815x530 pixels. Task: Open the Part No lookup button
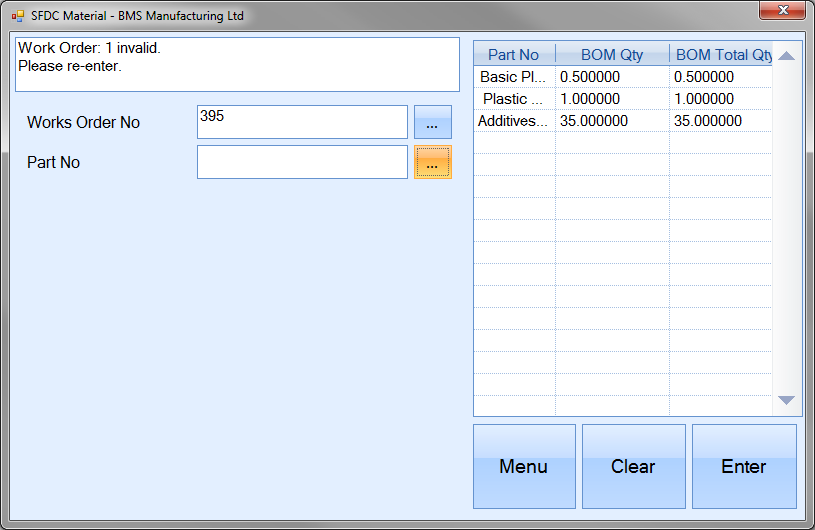[x=432, y=162]
